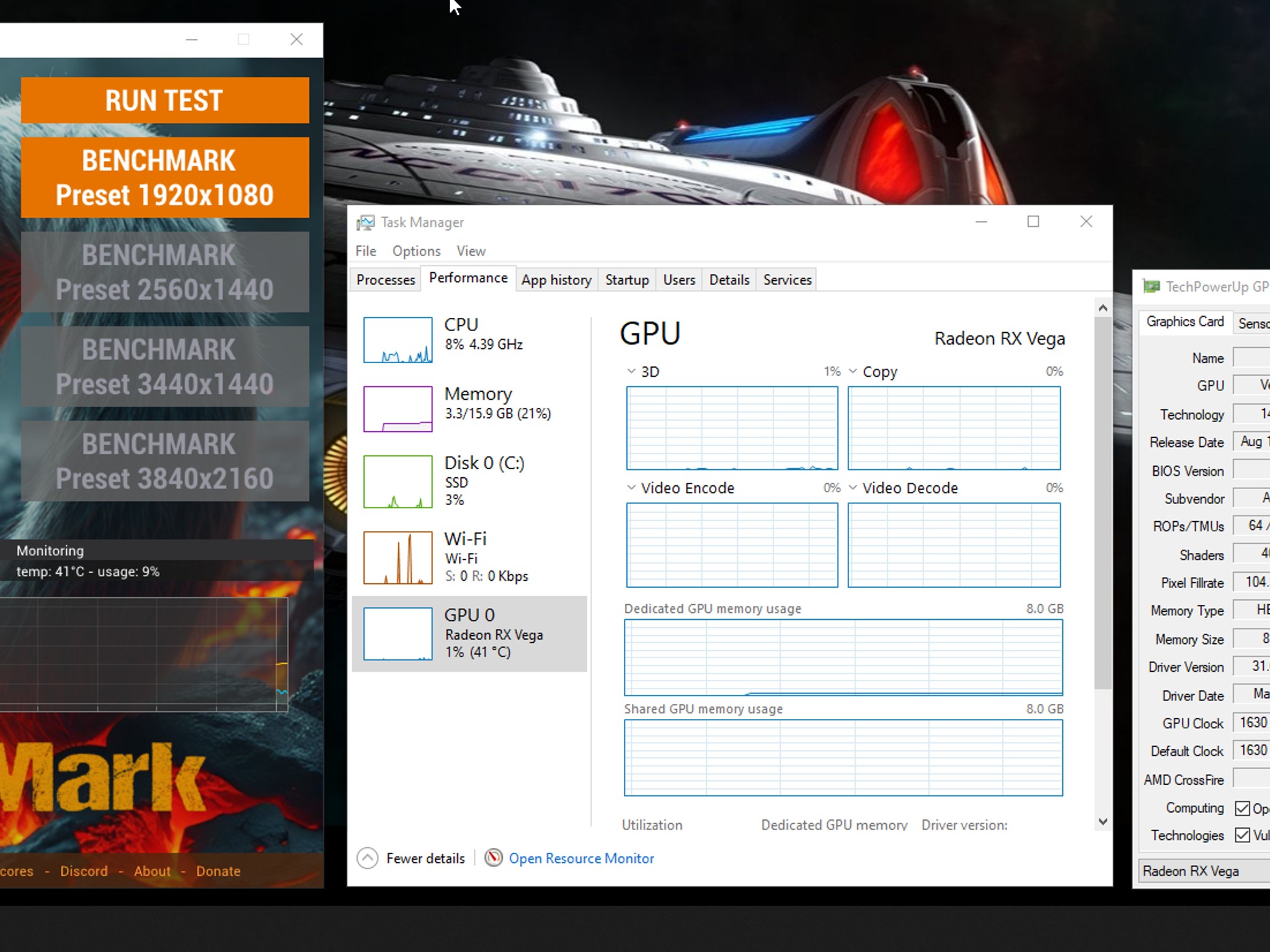
Task: Switch to the Startup tab
Action: tap(627, 280)
